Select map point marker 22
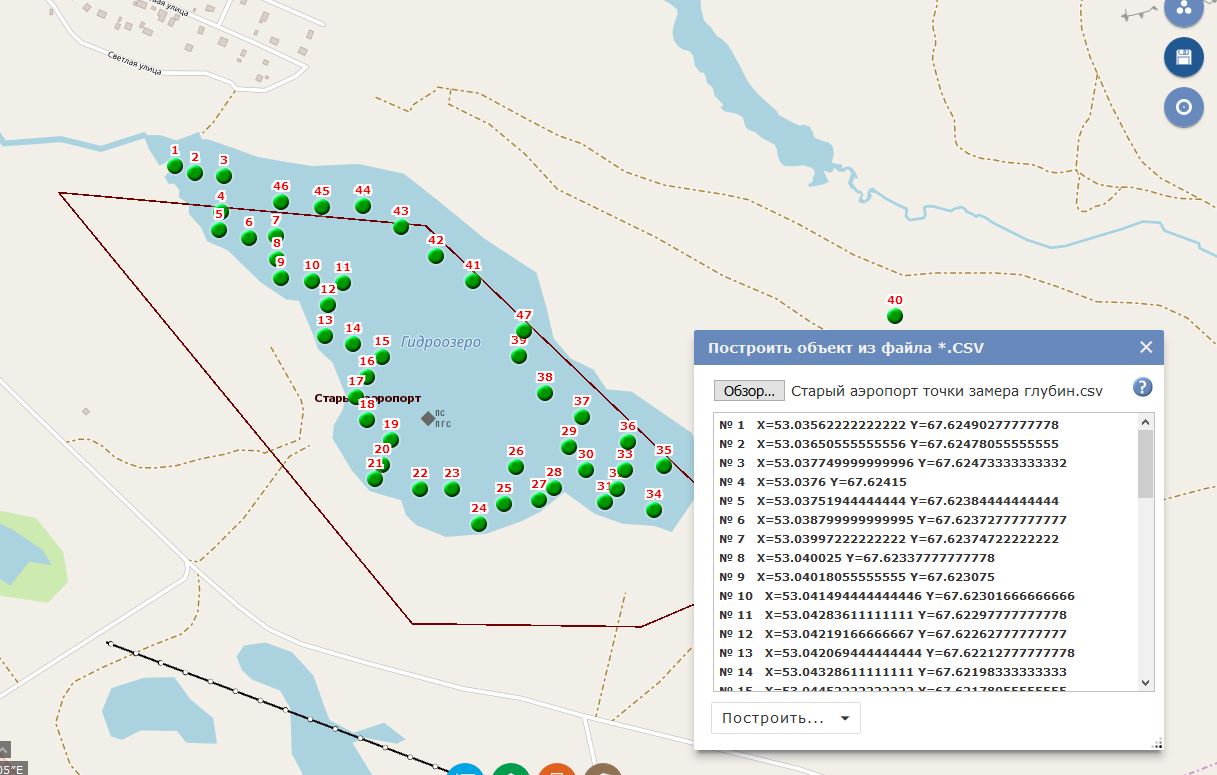This screenshot has width=1217, height=775. coord(420,489)
